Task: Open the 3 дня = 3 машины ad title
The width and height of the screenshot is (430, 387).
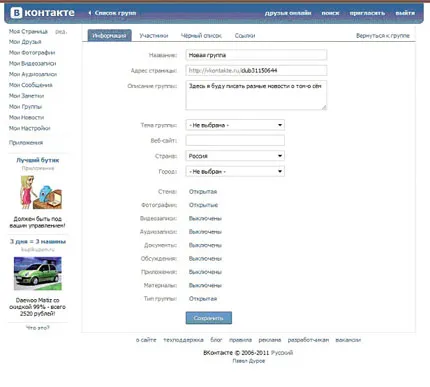Action: tap(38, 242)
